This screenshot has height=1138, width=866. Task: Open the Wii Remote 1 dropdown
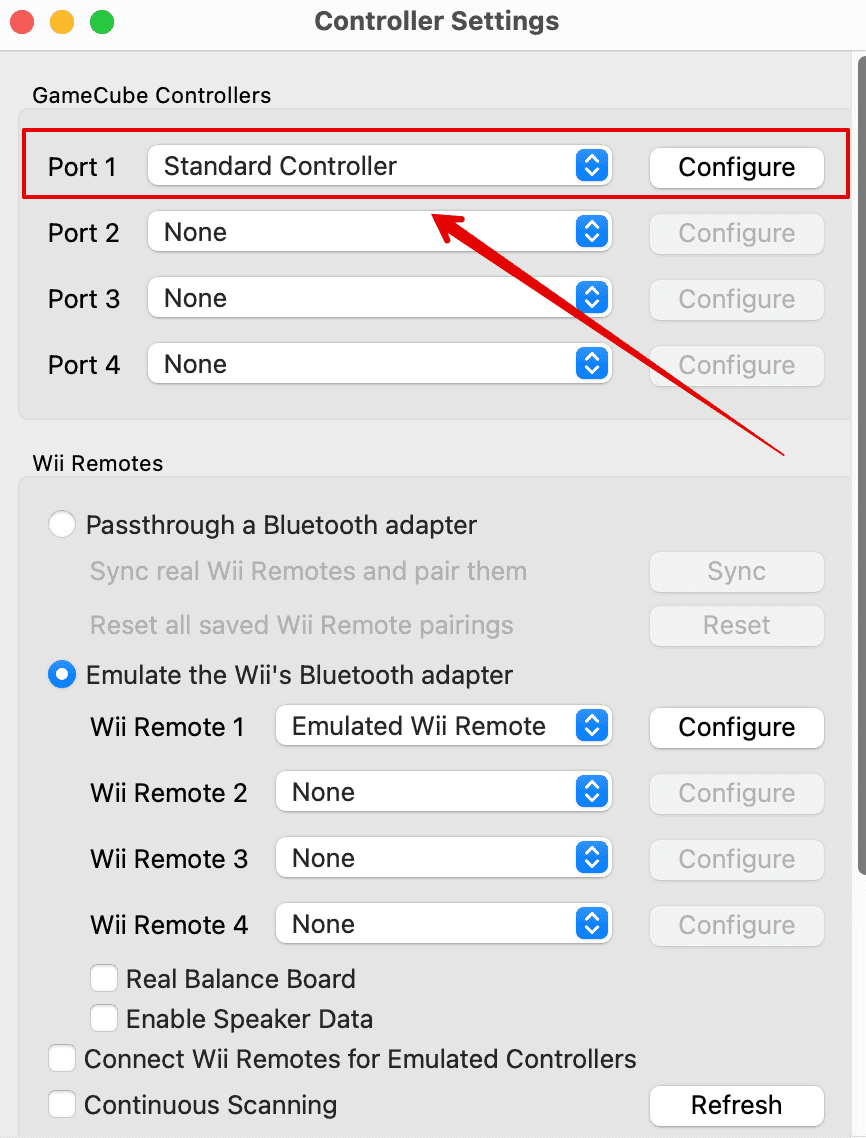(442, 726)
